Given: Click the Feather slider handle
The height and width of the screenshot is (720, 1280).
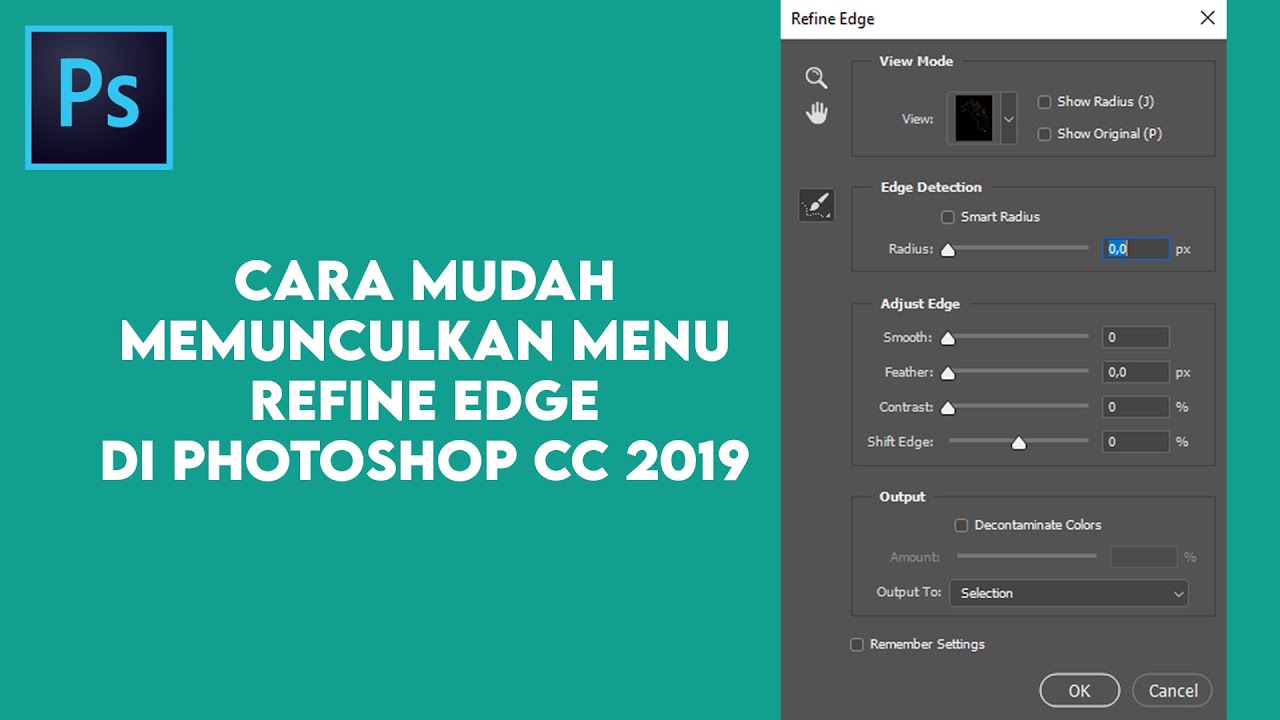Looking at the screenshot, I should click(x=948, y=374).
